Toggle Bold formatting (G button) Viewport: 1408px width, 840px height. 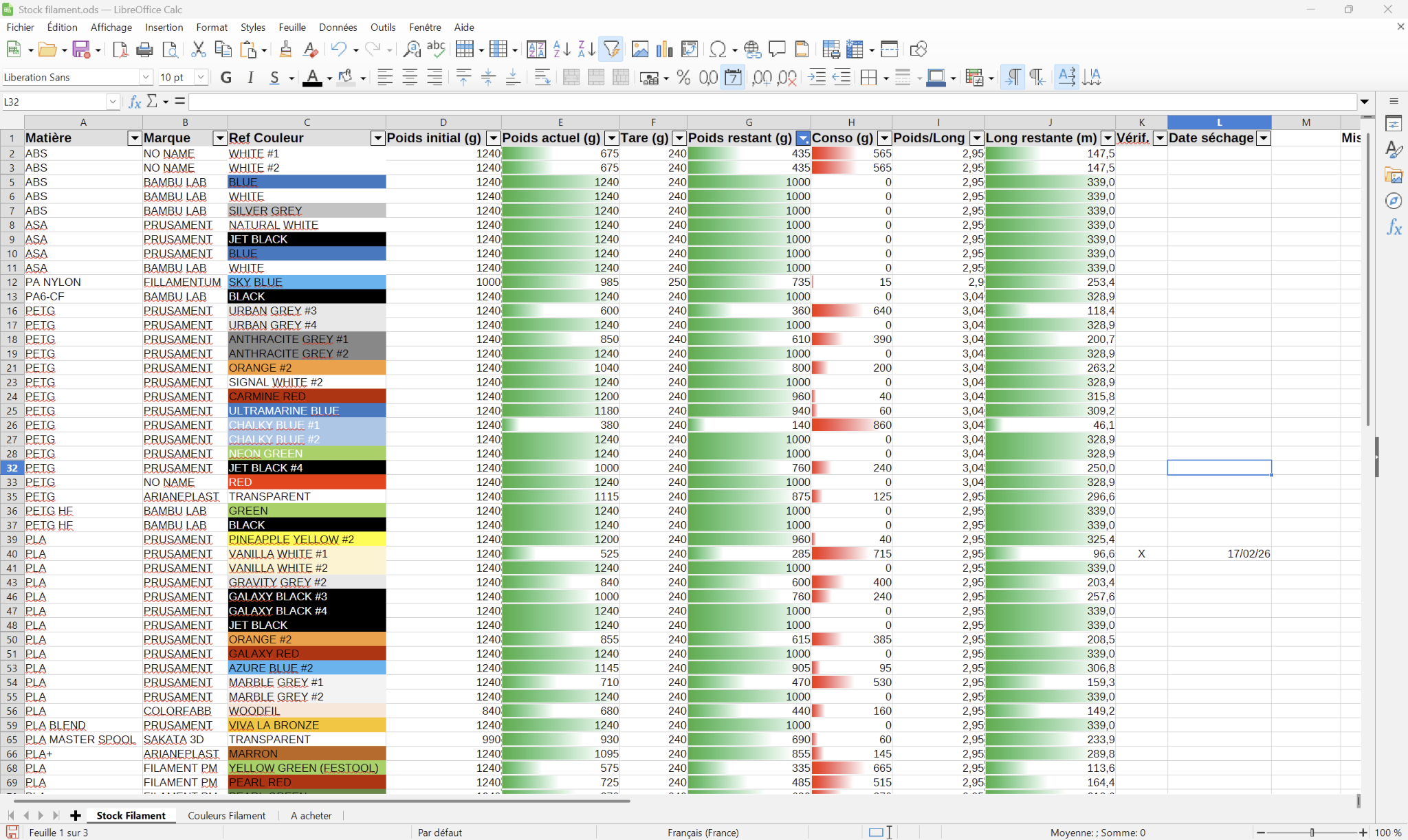tap(225, 78)
